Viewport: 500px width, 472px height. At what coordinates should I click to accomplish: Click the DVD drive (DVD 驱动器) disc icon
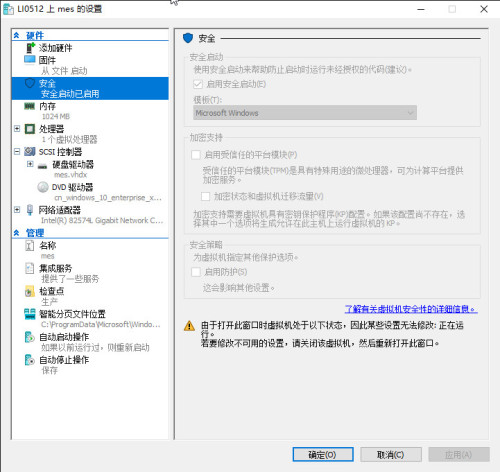[43, 187]
